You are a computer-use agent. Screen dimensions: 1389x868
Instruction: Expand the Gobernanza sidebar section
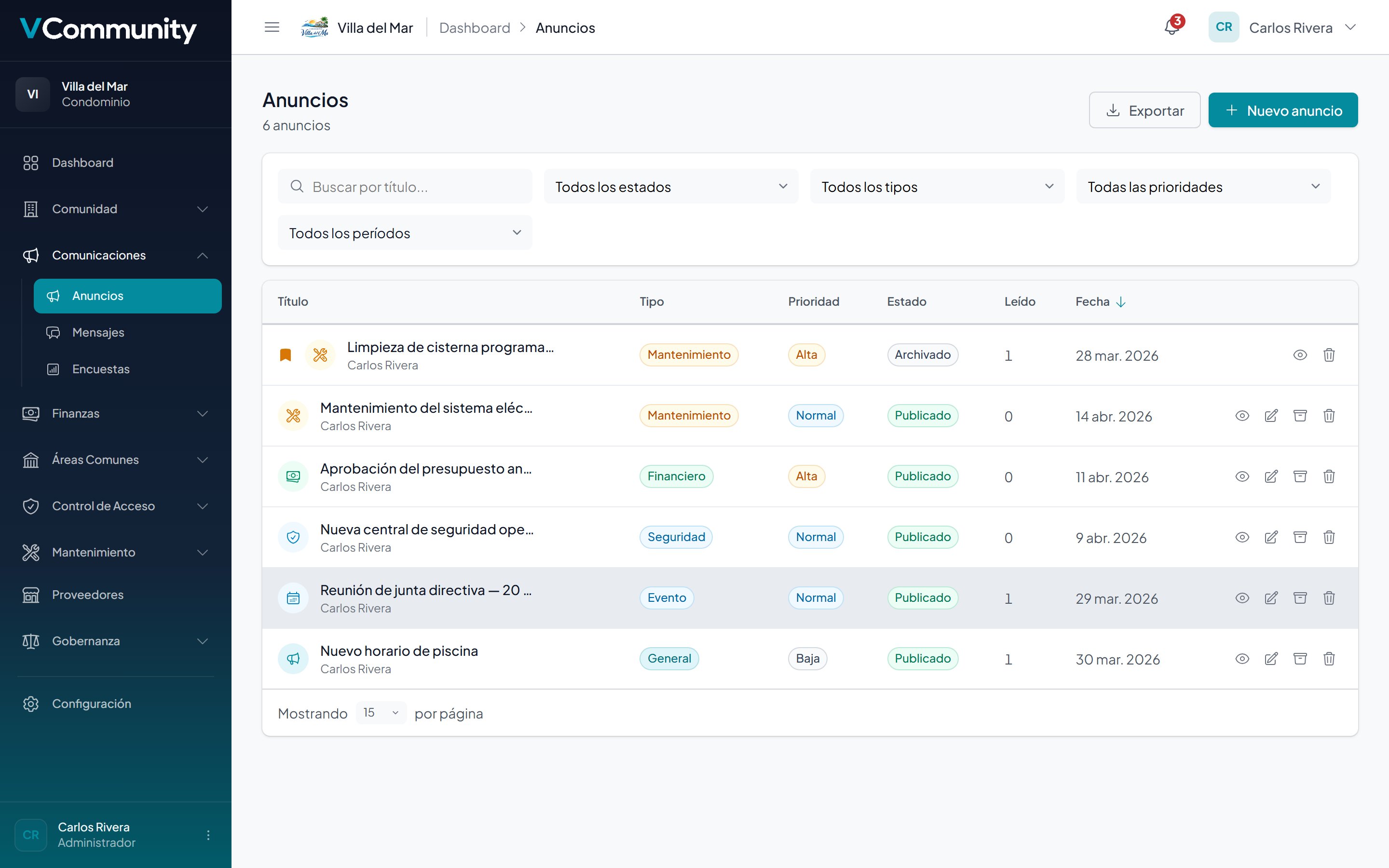[x=115, y=641]
